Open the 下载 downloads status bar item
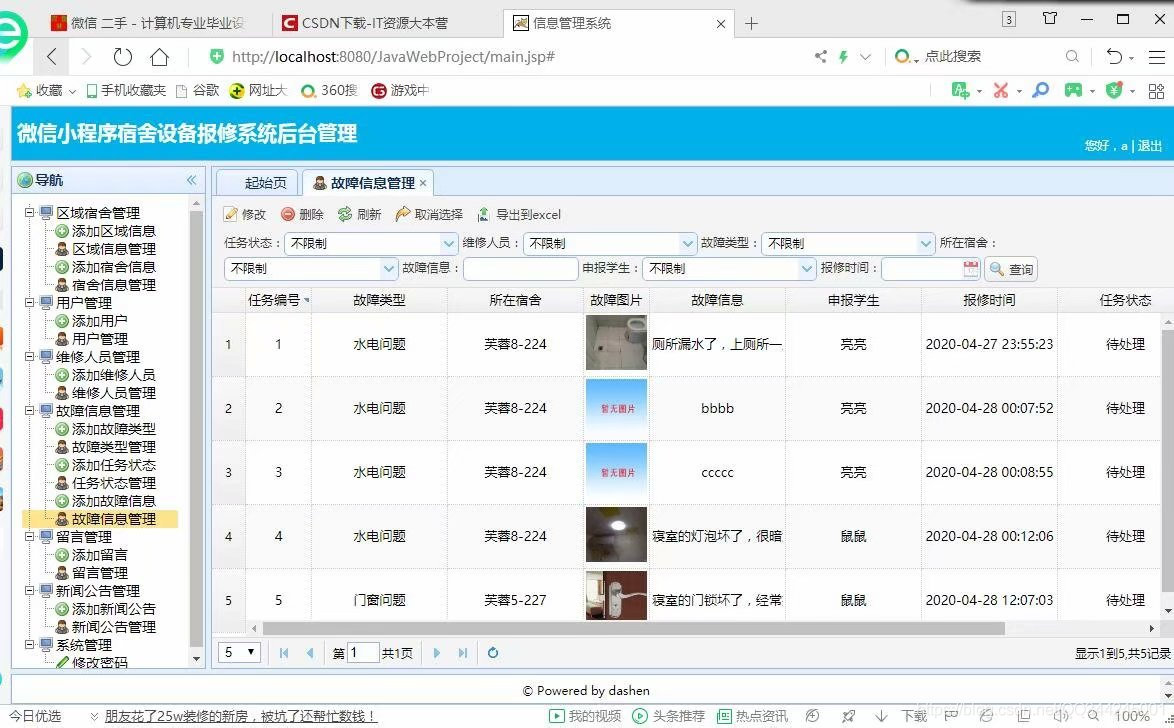Screen dimensions: 1174x728 pos(904,716)
